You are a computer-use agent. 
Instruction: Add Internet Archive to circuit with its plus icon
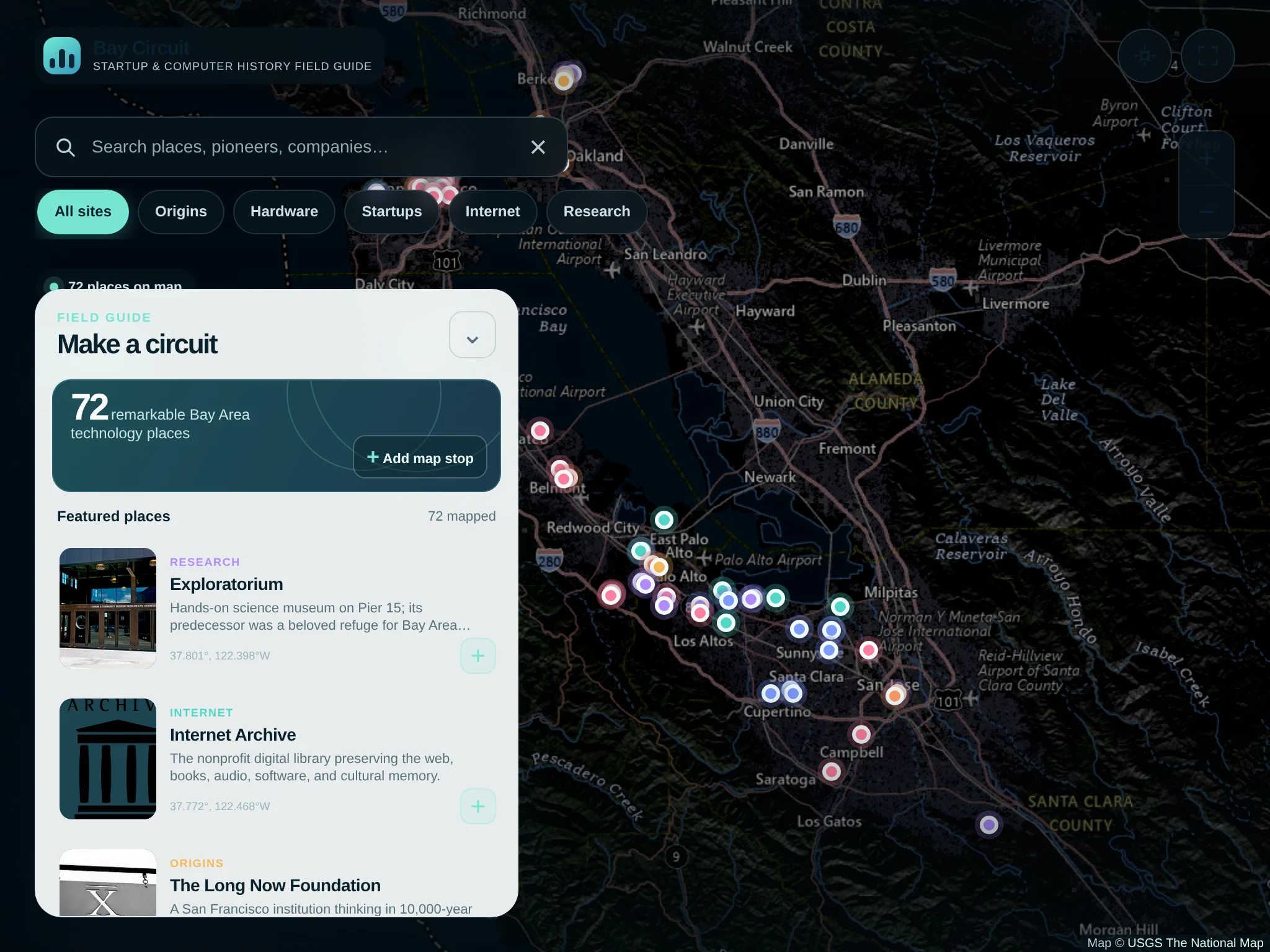click(478, 806)
